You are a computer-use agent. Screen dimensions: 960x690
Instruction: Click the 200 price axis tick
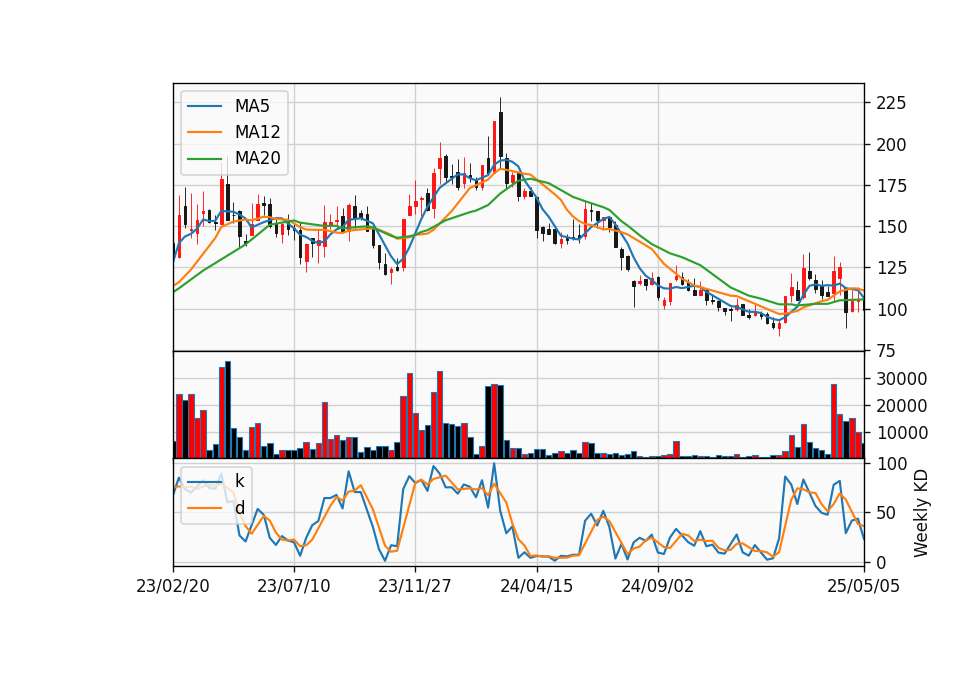(891, 144)
